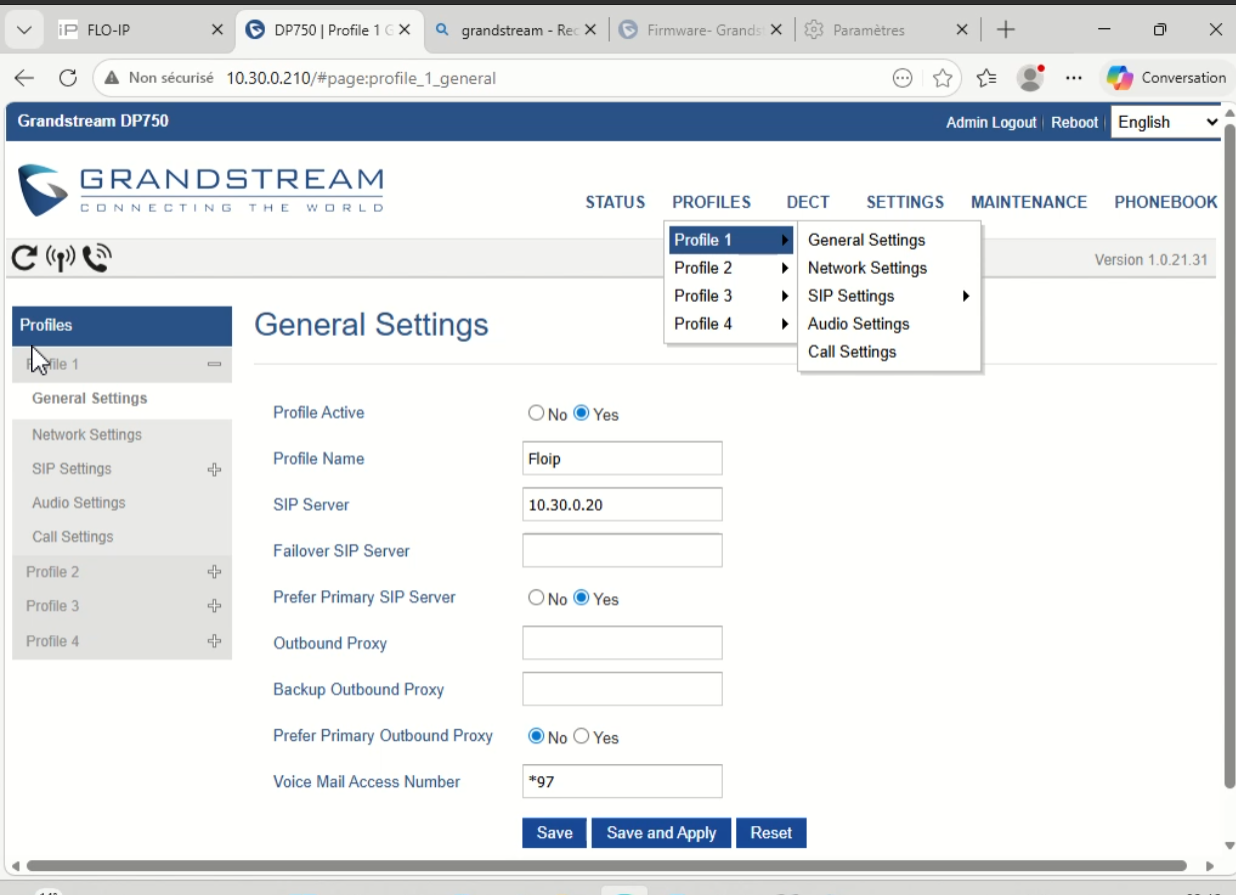
Task: Select Call Settings in the Profile 1 submenu
Action: coord(852,352)
